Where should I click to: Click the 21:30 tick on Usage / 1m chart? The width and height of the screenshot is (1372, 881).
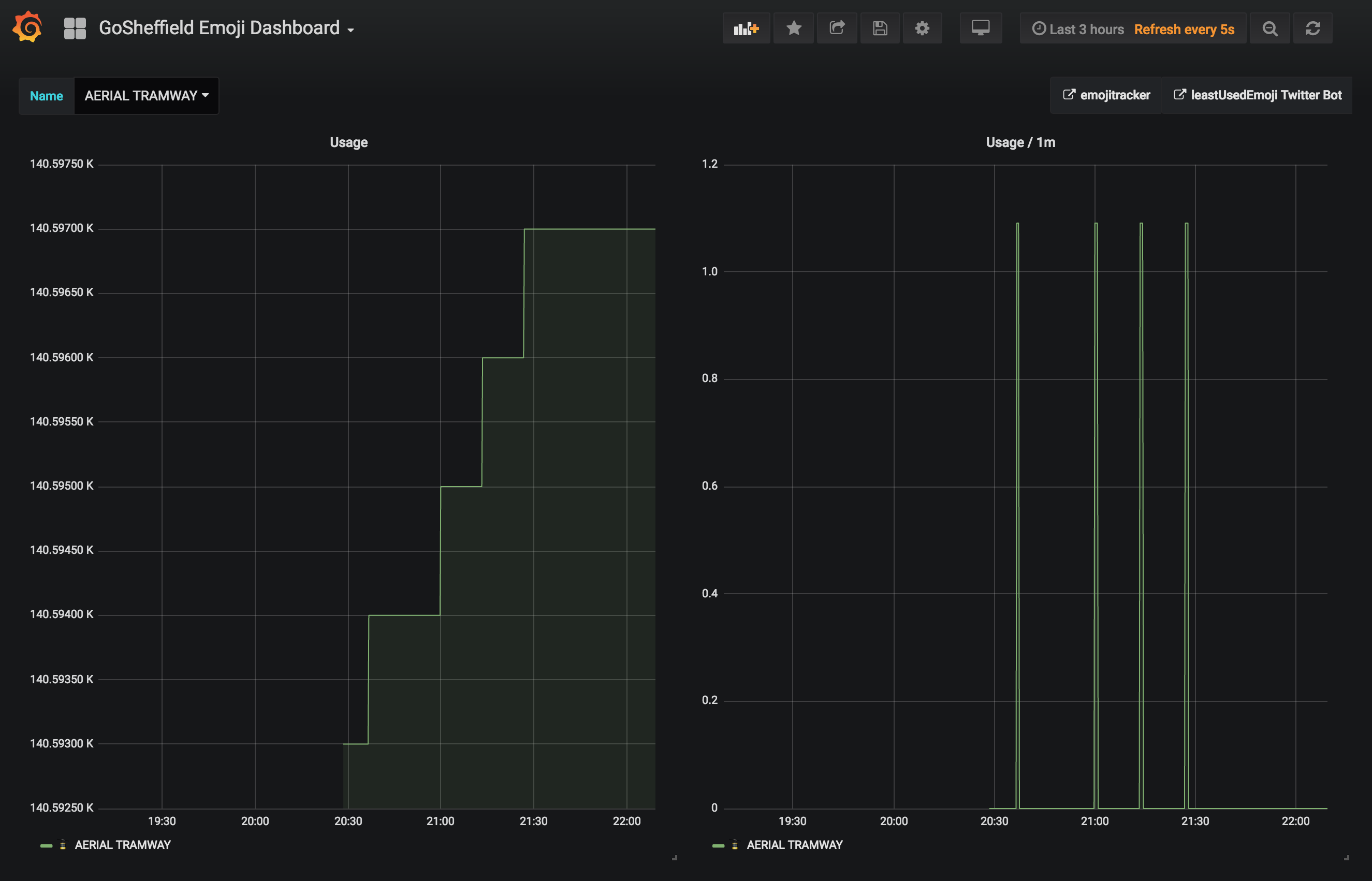(x=1194, y=821)
